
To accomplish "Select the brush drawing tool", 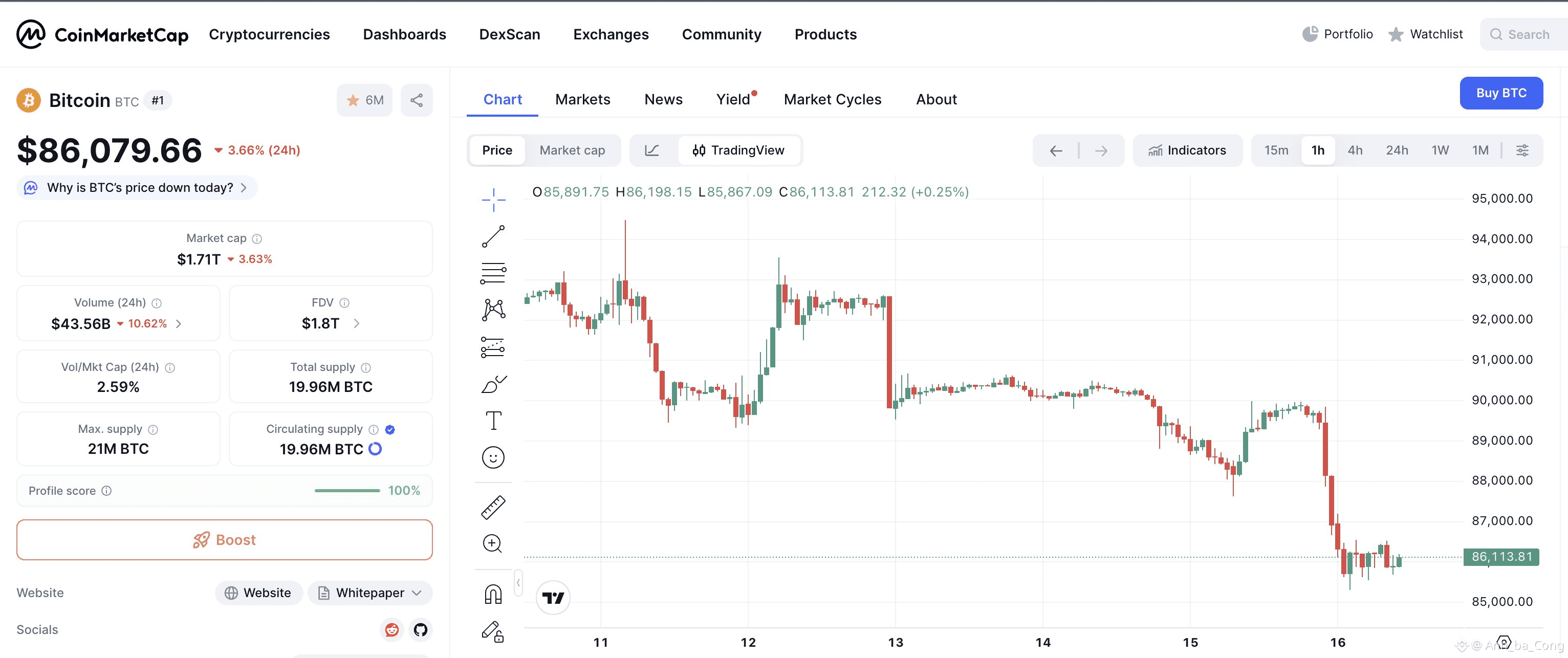I will point(494,383).
